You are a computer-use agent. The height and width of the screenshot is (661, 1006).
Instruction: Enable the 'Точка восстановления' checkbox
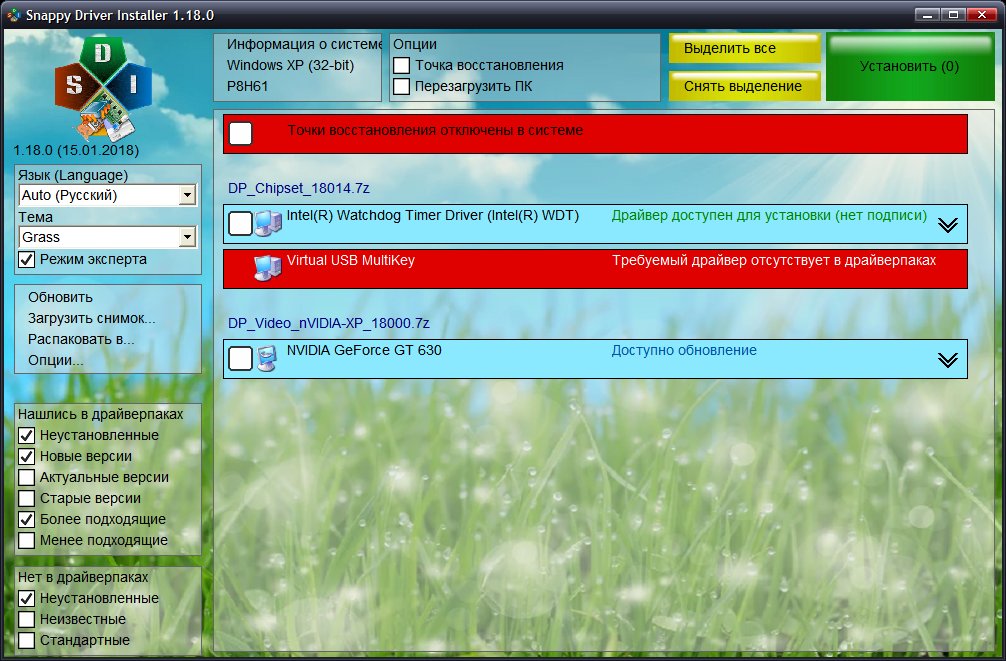pos(402,65)
